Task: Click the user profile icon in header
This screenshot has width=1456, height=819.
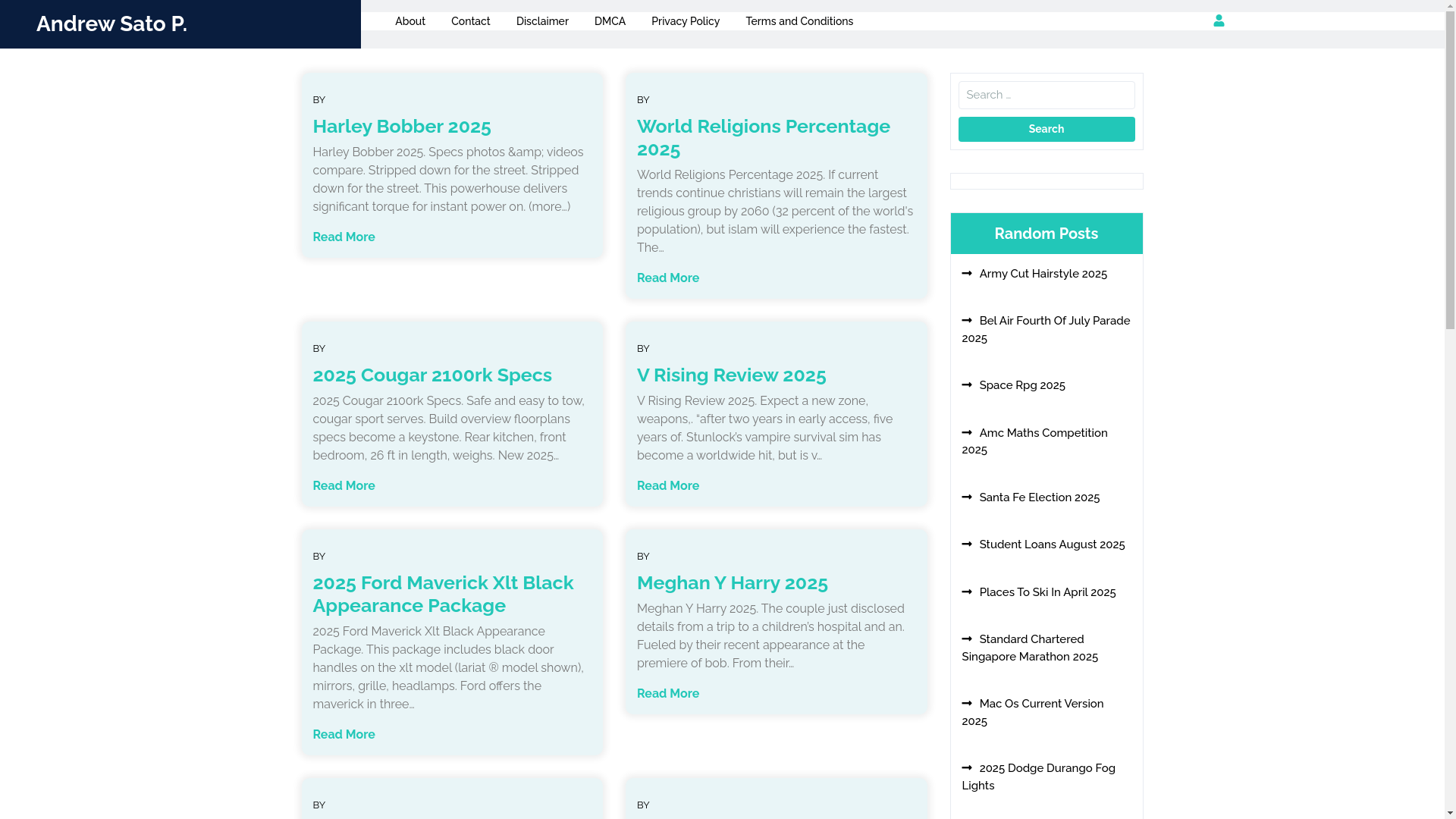Action: pos(1219,21)
